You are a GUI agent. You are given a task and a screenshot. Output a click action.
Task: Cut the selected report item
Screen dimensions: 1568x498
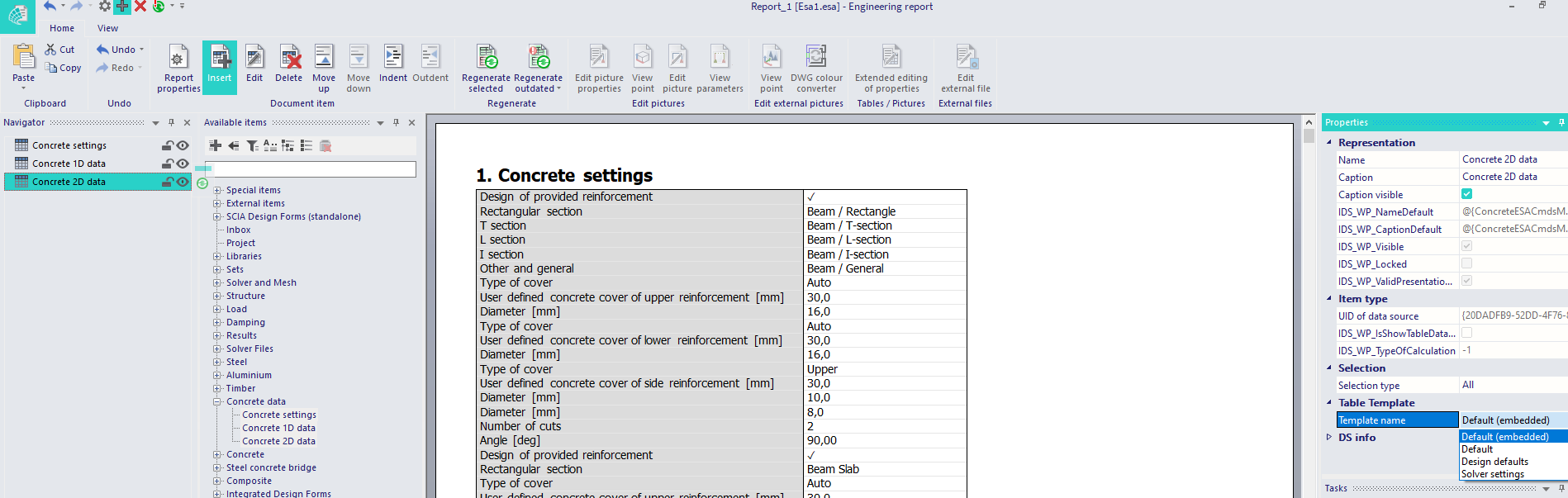pos(59,50)
